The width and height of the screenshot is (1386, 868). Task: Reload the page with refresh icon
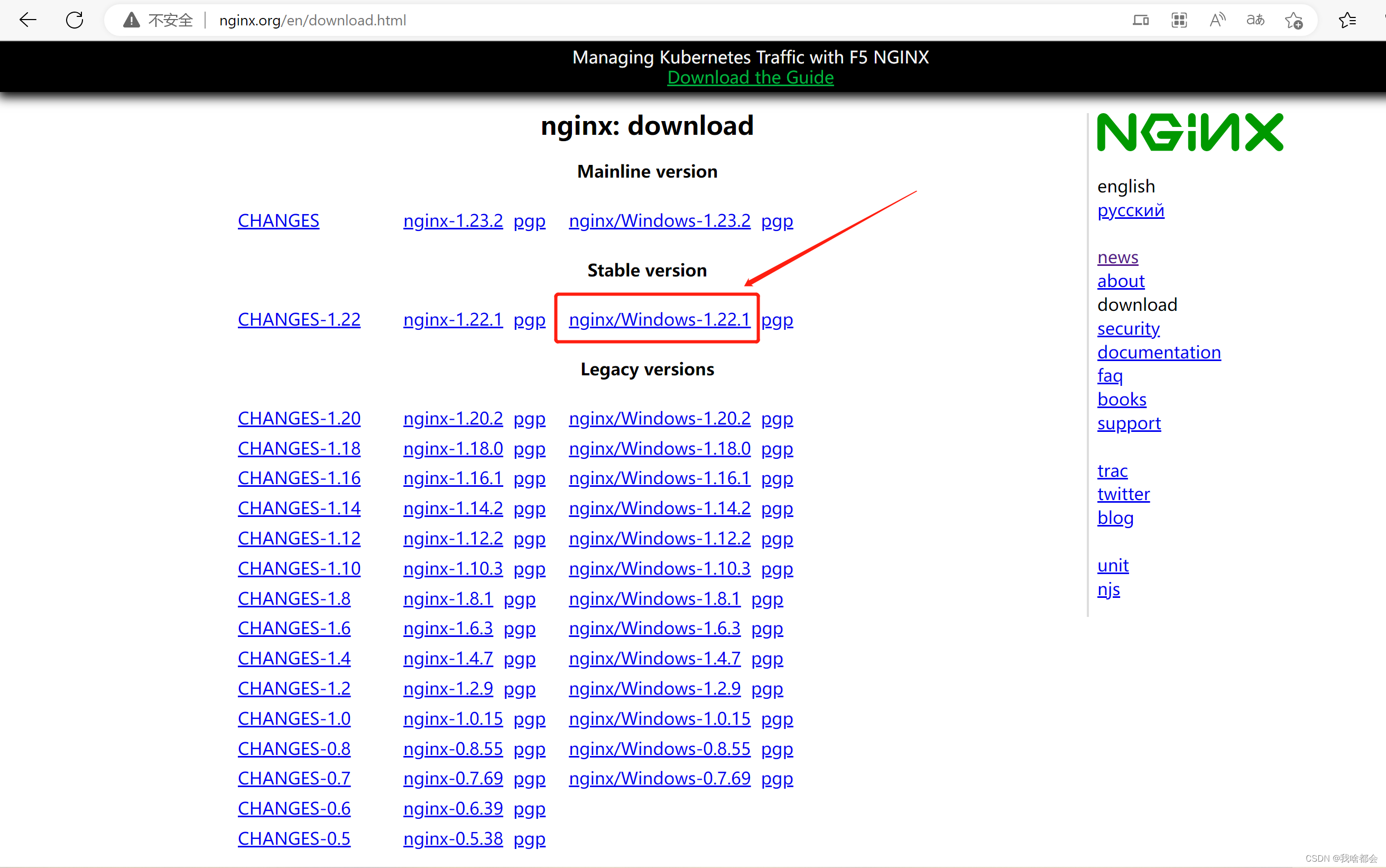(x=75, y=20)
